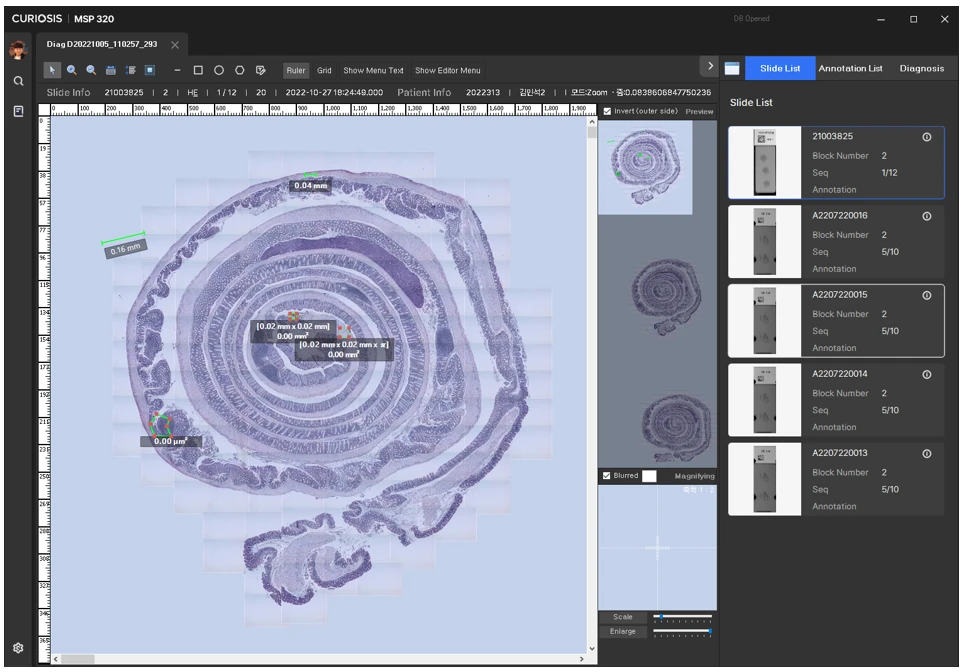Viewport: 964px width, 672px height.
Task: Select the 0.00 µm² polygon annotation label
Action: [x=170, y=441]
